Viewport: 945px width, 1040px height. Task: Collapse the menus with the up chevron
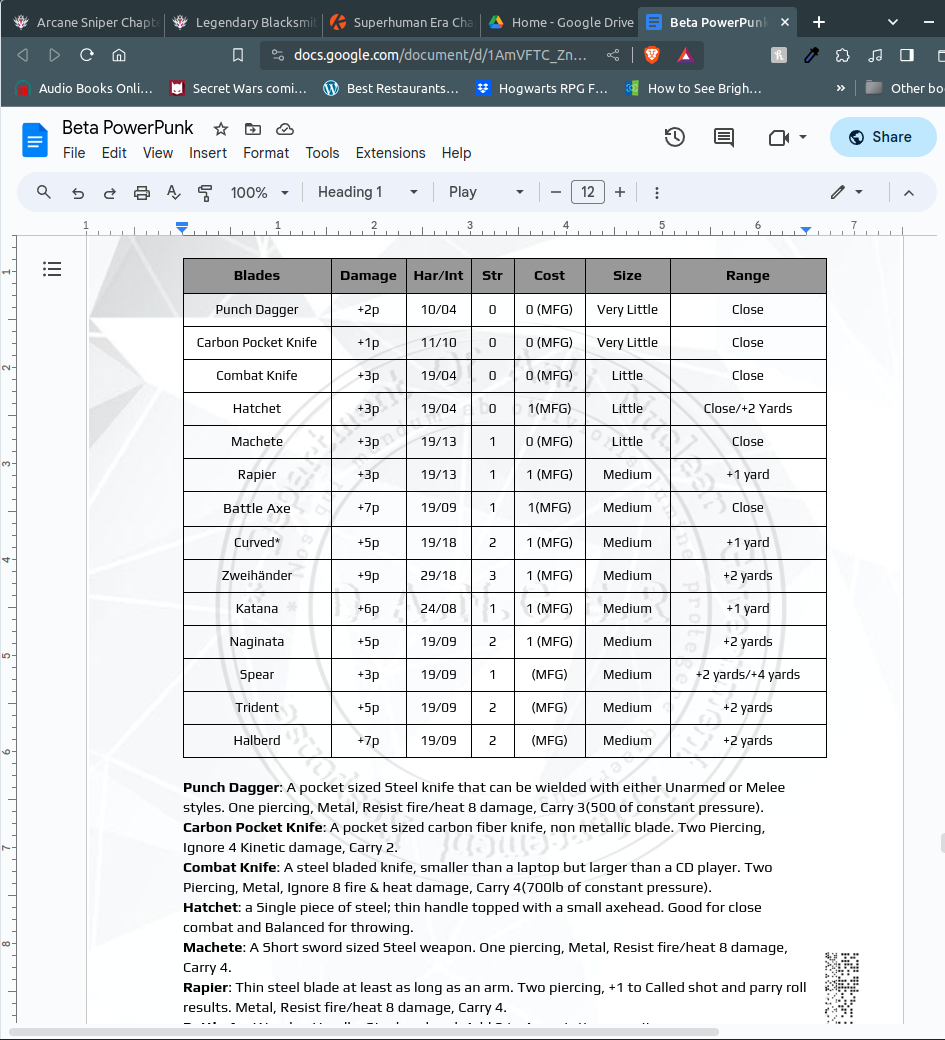tap(909, 192)
